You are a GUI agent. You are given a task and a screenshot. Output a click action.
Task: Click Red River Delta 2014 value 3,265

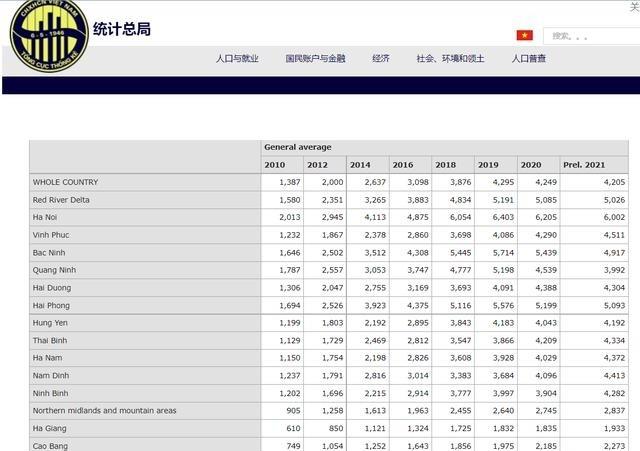pyautogui.click(x=375, y=200)
